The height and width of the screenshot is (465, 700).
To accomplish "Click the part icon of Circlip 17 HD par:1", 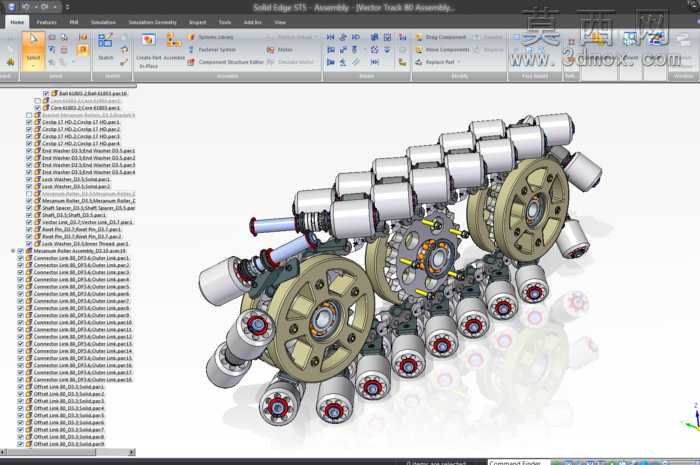I will (x=38, y=122).
